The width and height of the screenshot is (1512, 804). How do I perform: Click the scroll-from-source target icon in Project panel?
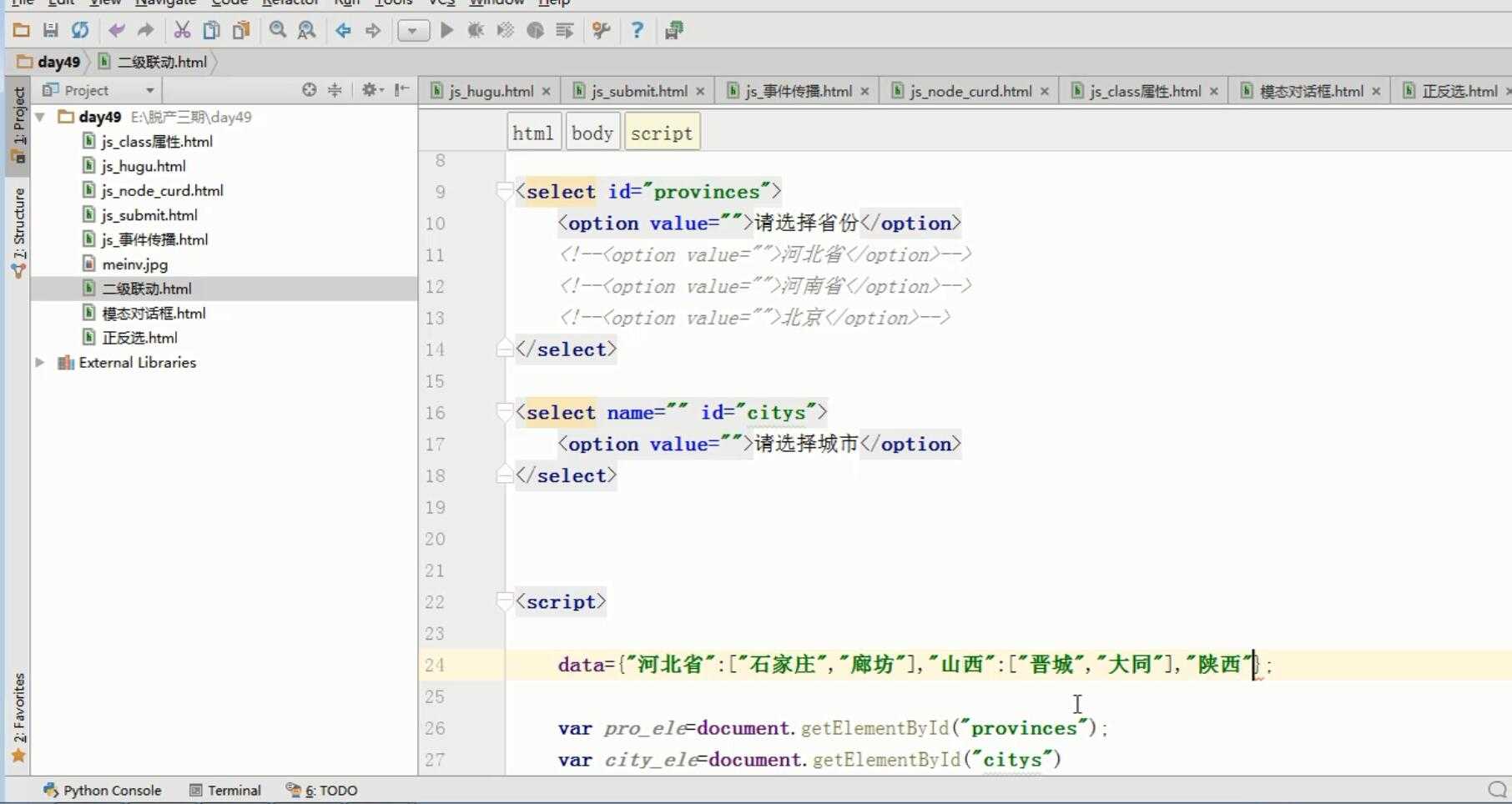coord(309,89)
